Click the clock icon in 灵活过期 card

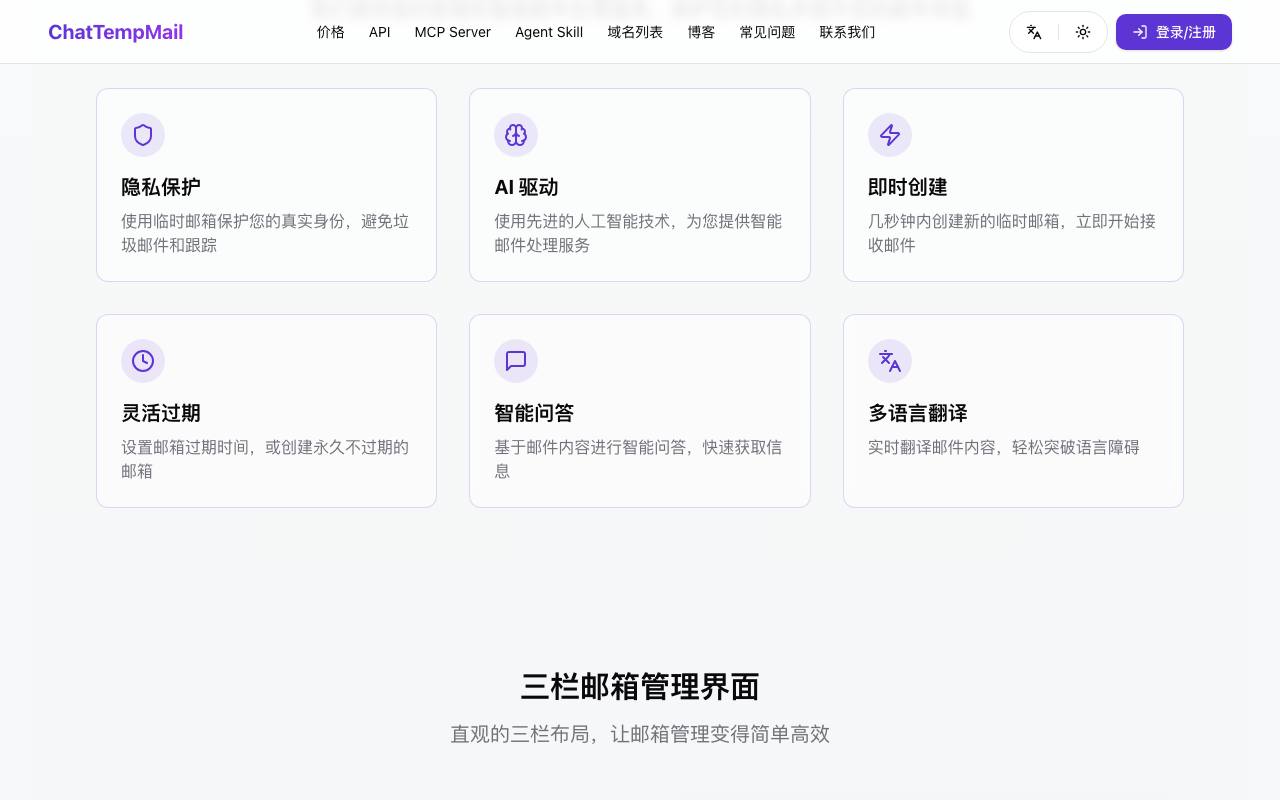pyautogui.click(x=143, y=361)
